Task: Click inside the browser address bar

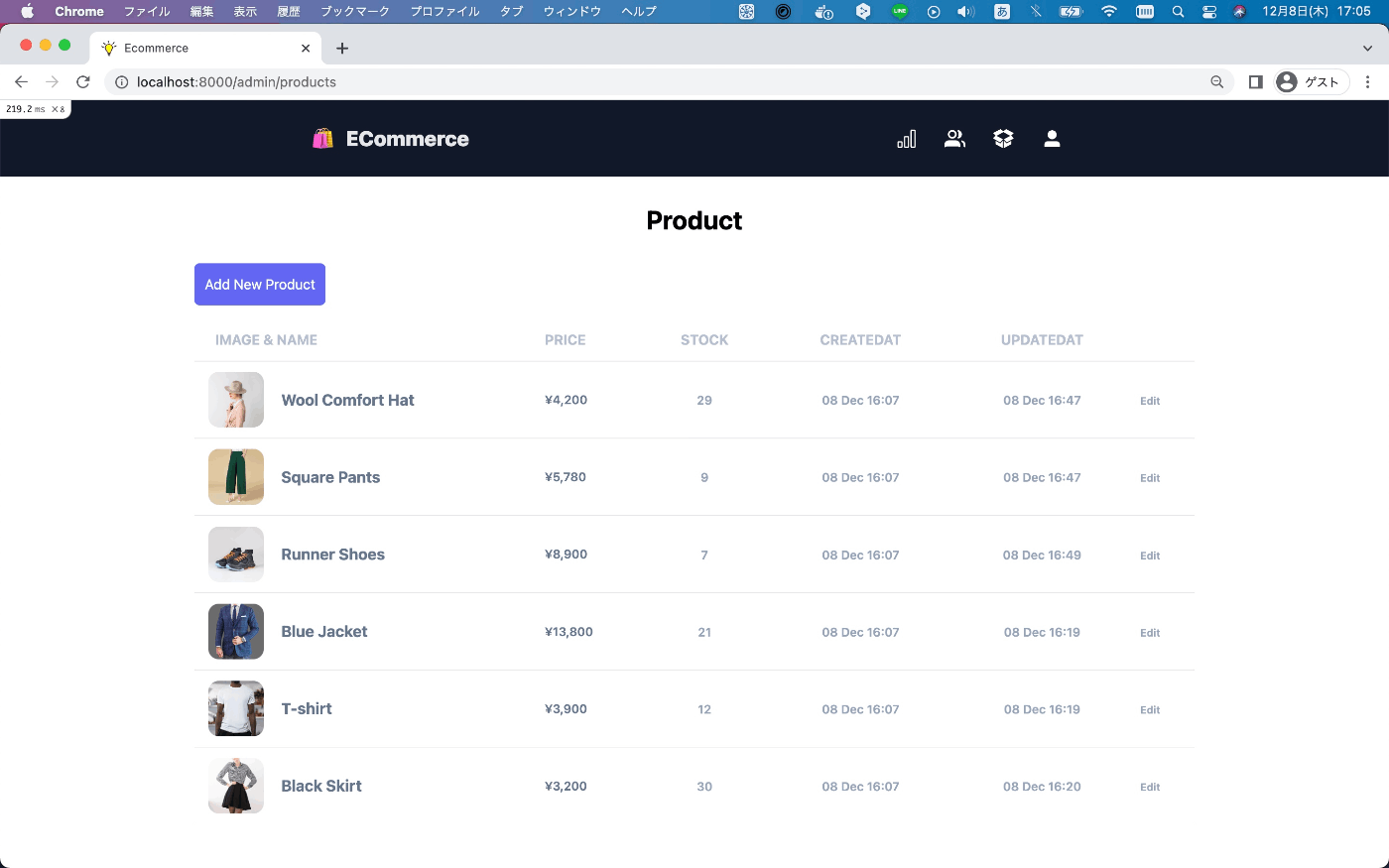Action: pos(595,82)
